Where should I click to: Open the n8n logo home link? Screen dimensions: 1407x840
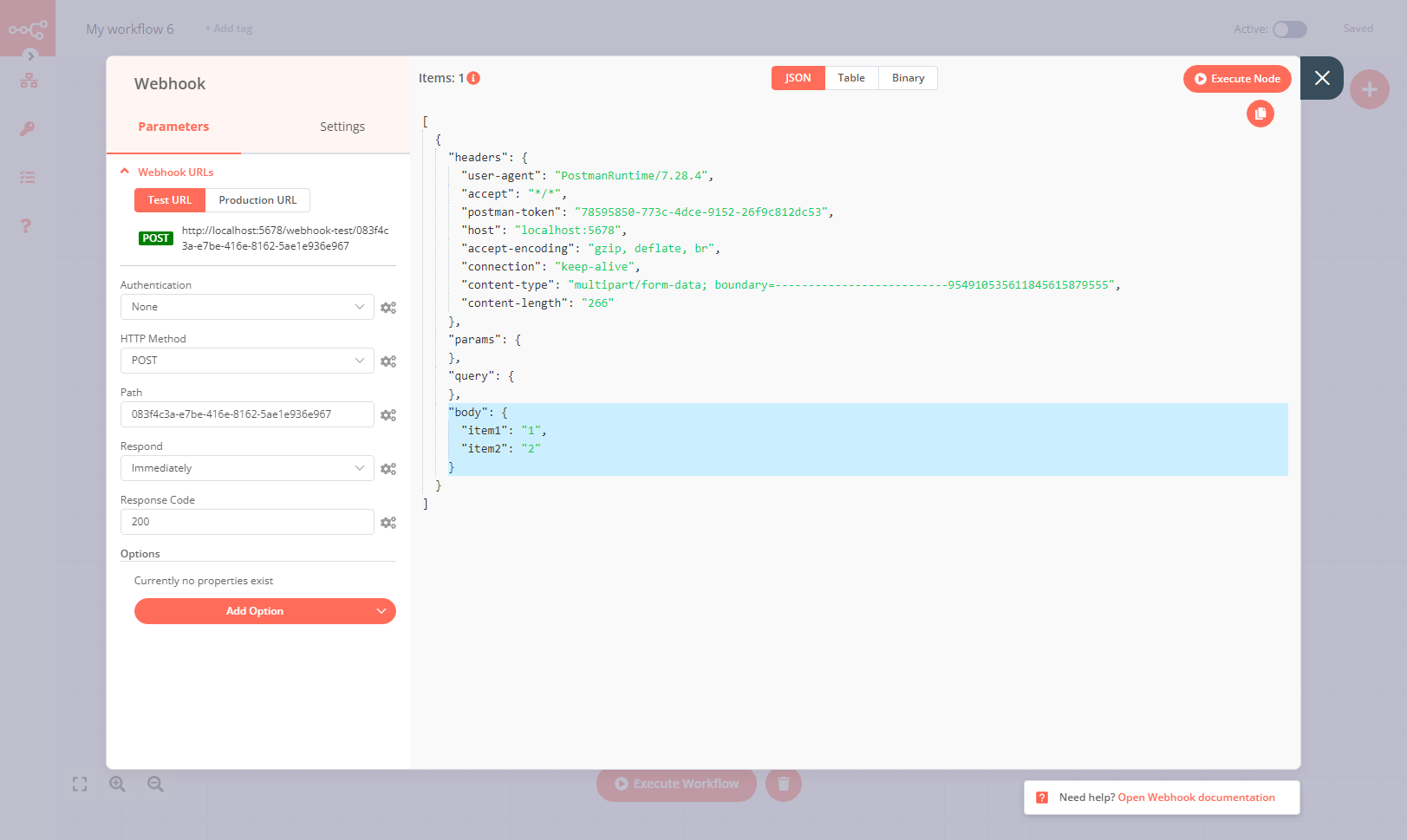[28, 29]
